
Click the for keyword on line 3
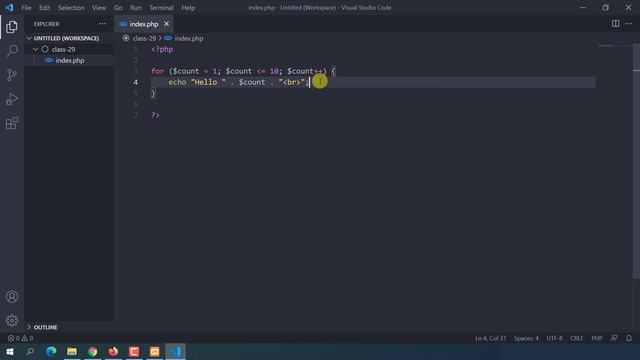click(158, 71)
